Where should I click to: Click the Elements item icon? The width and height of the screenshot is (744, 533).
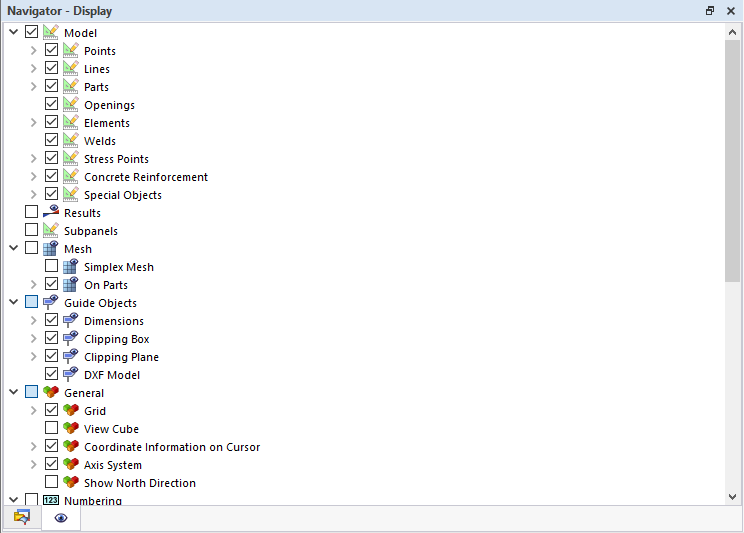(71, 122)
